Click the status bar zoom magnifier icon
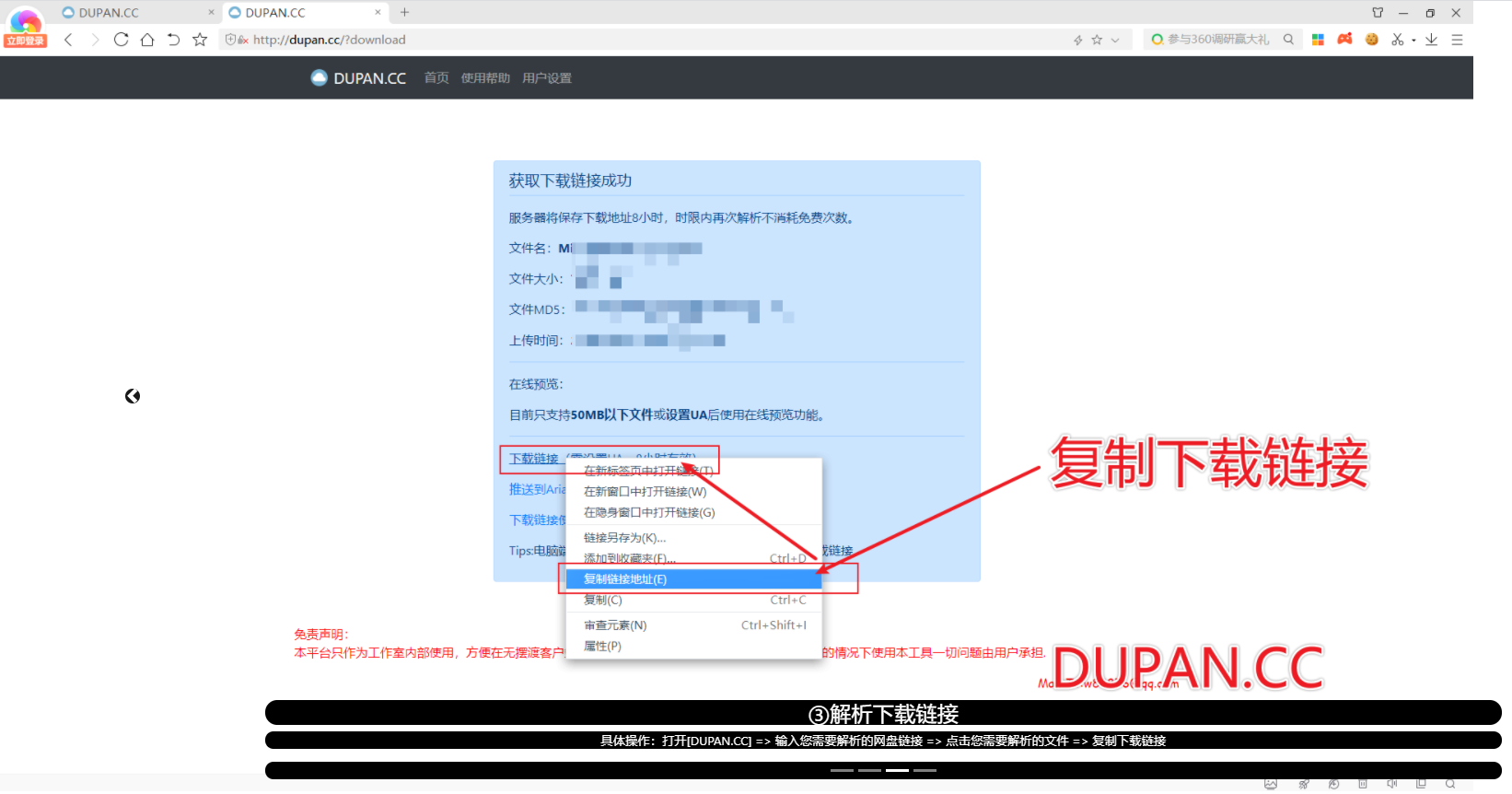The height and width of the screenshot is (794, 1512). tap(1450, 785)
